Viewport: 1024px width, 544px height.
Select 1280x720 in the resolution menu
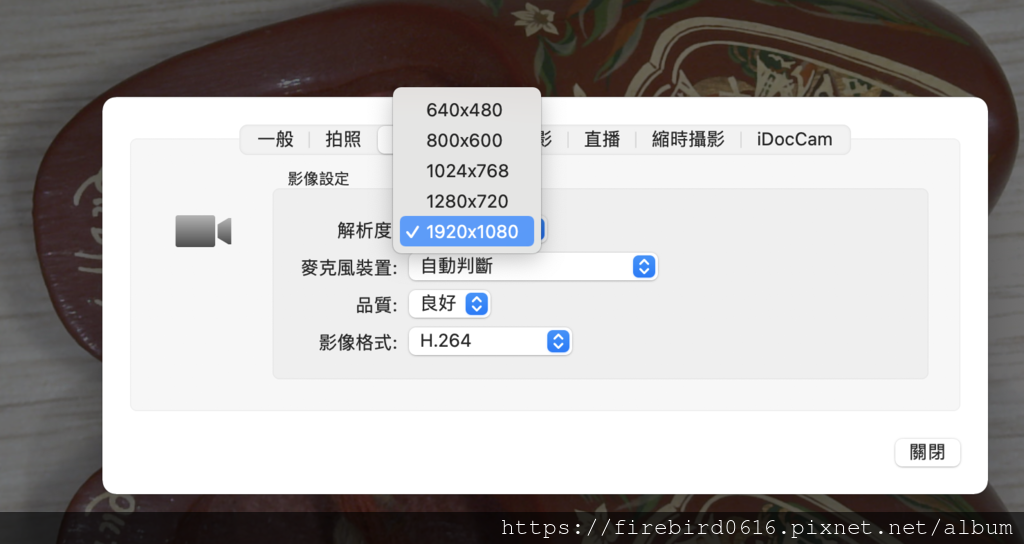tap(467, 201)
